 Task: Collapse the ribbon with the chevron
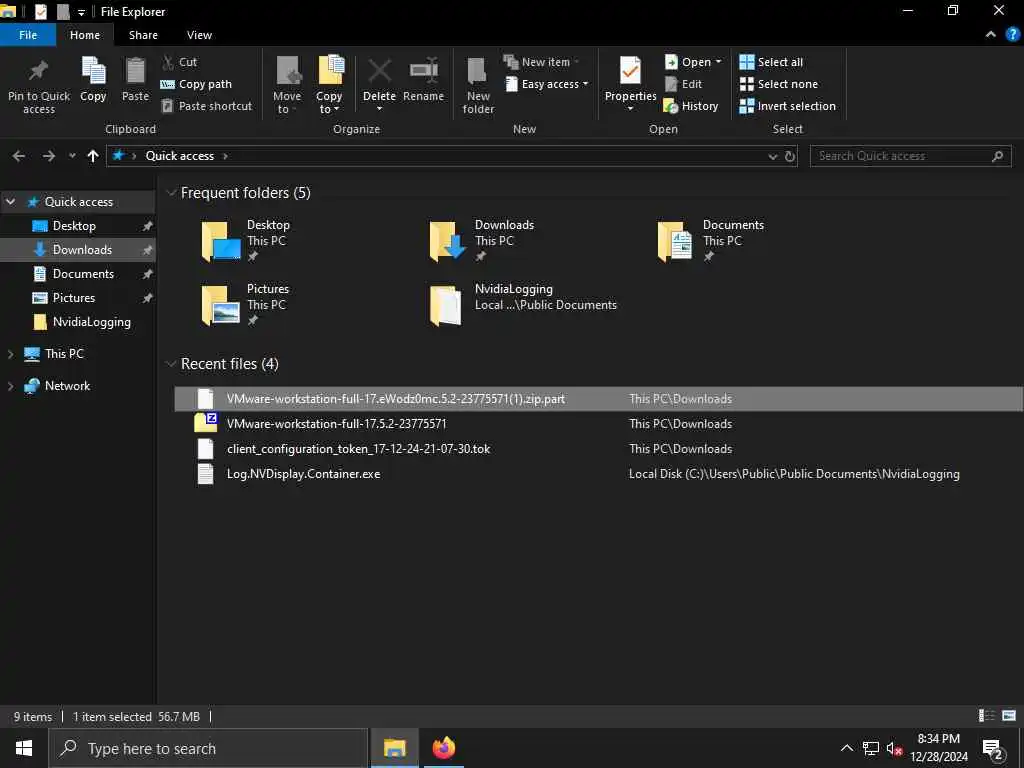(991, 35)
